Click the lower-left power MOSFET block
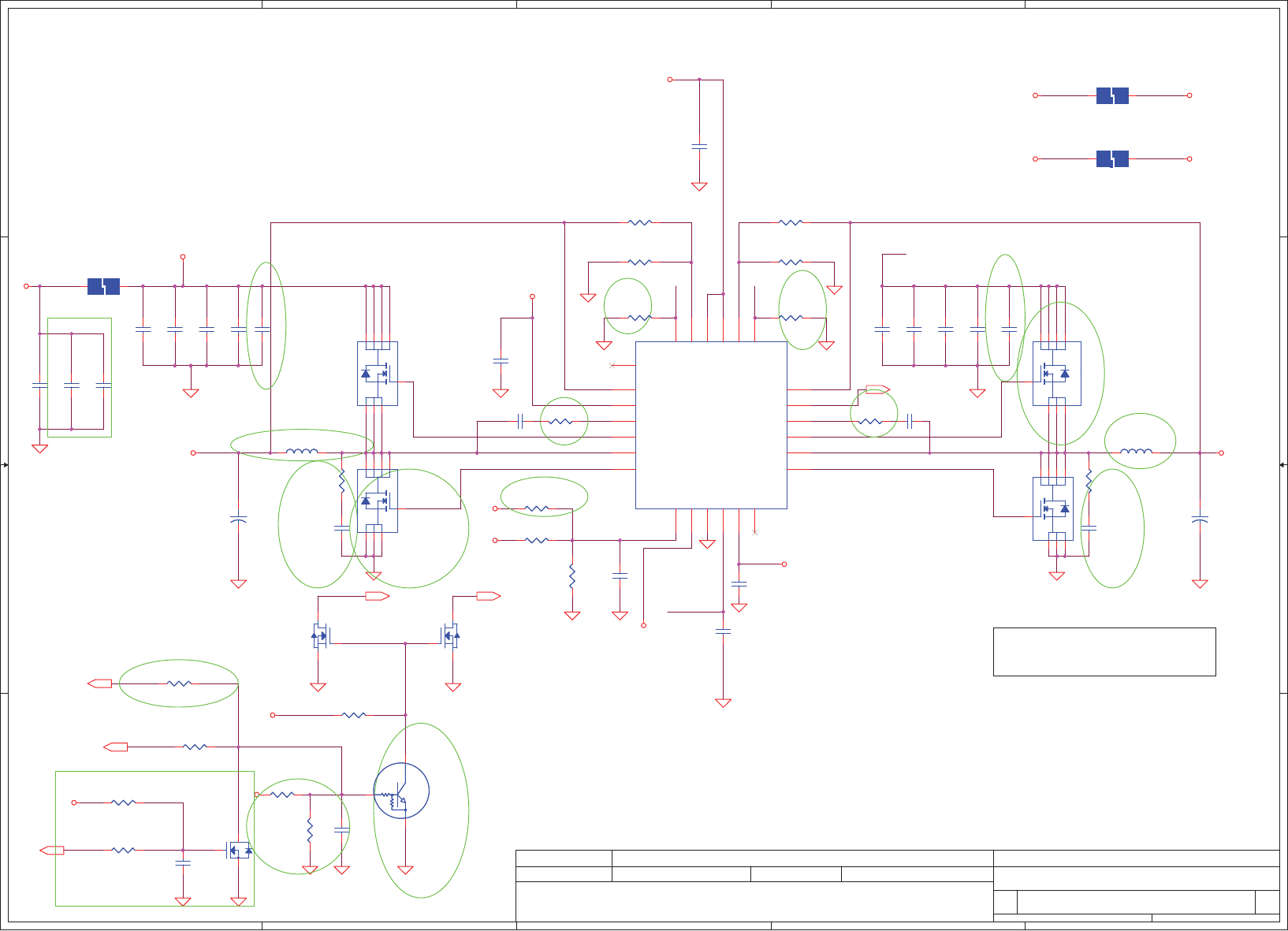 [377, 501]
